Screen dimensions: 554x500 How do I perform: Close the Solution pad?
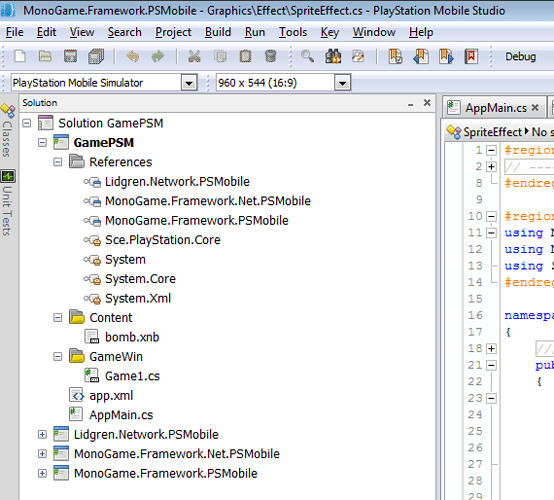point(427,103)
